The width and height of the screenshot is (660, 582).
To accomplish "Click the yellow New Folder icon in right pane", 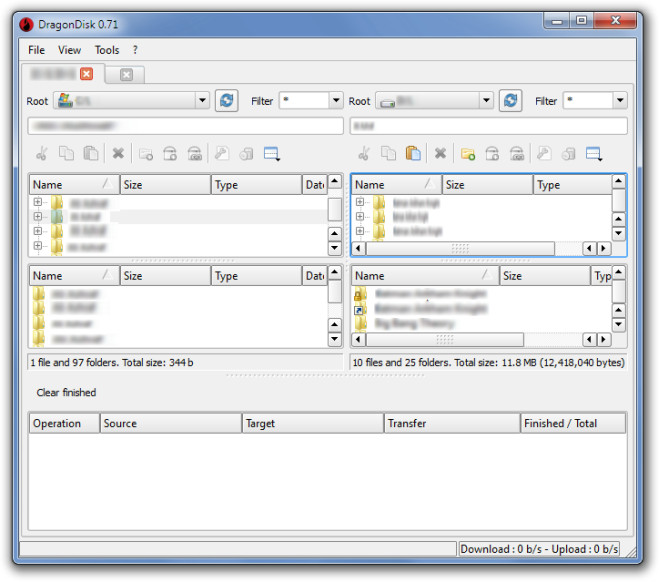I will coord(468,154).
